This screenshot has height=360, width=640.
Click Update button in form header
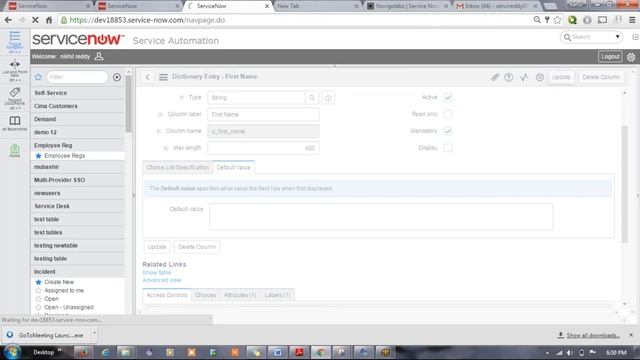(561, 77)
